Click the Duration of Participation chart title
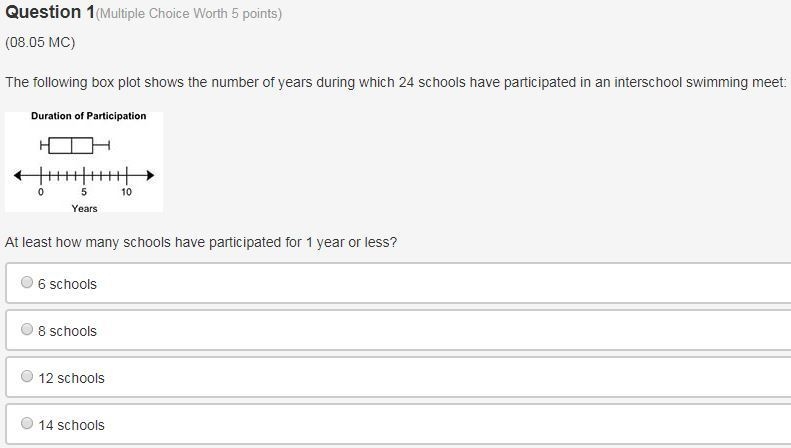Viewport: 791px width, 448px height. pyautogui.click(x=88, y=116)
